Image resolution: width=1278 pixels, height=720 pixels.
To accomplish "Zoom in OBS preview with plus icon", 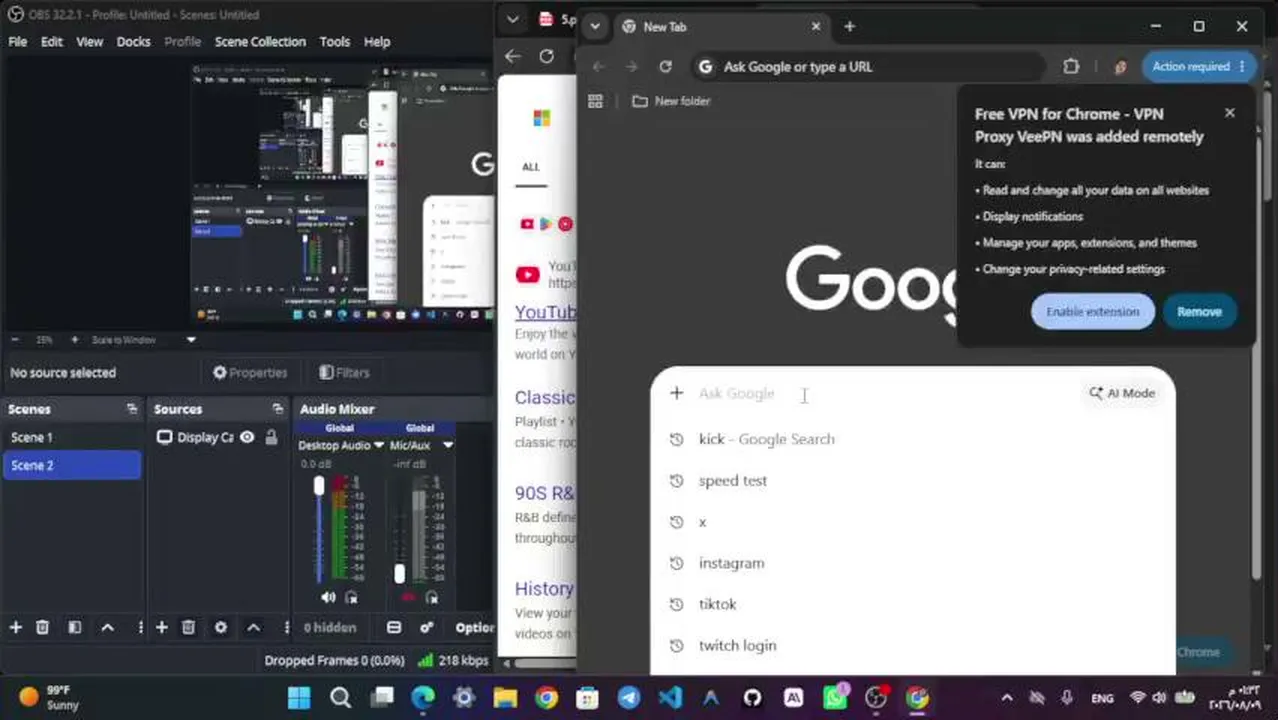I will click(x=74, y=340).
